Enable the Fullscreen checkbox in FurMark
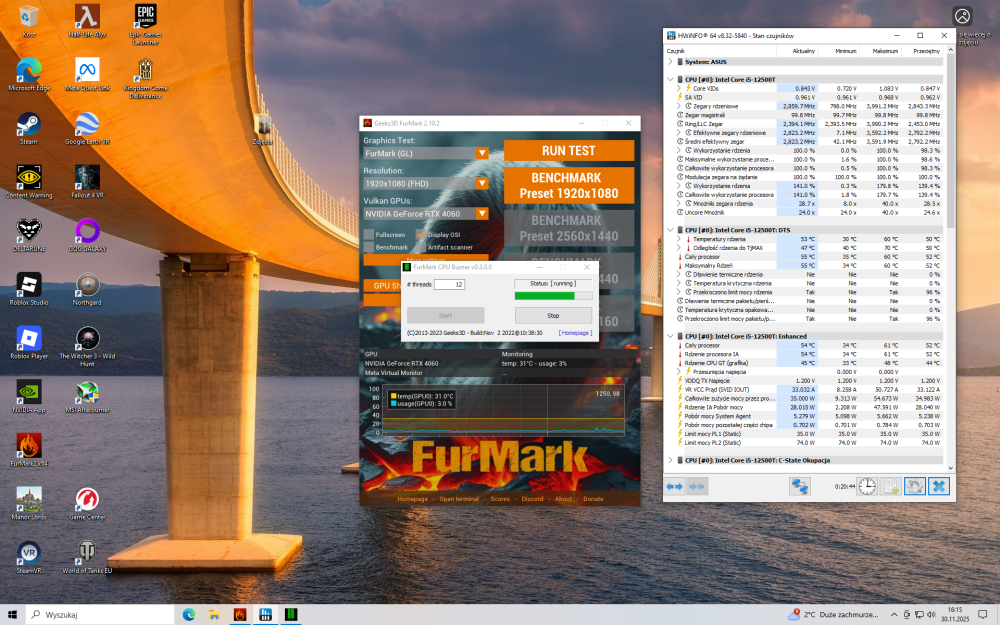 [x=369, y=234]
